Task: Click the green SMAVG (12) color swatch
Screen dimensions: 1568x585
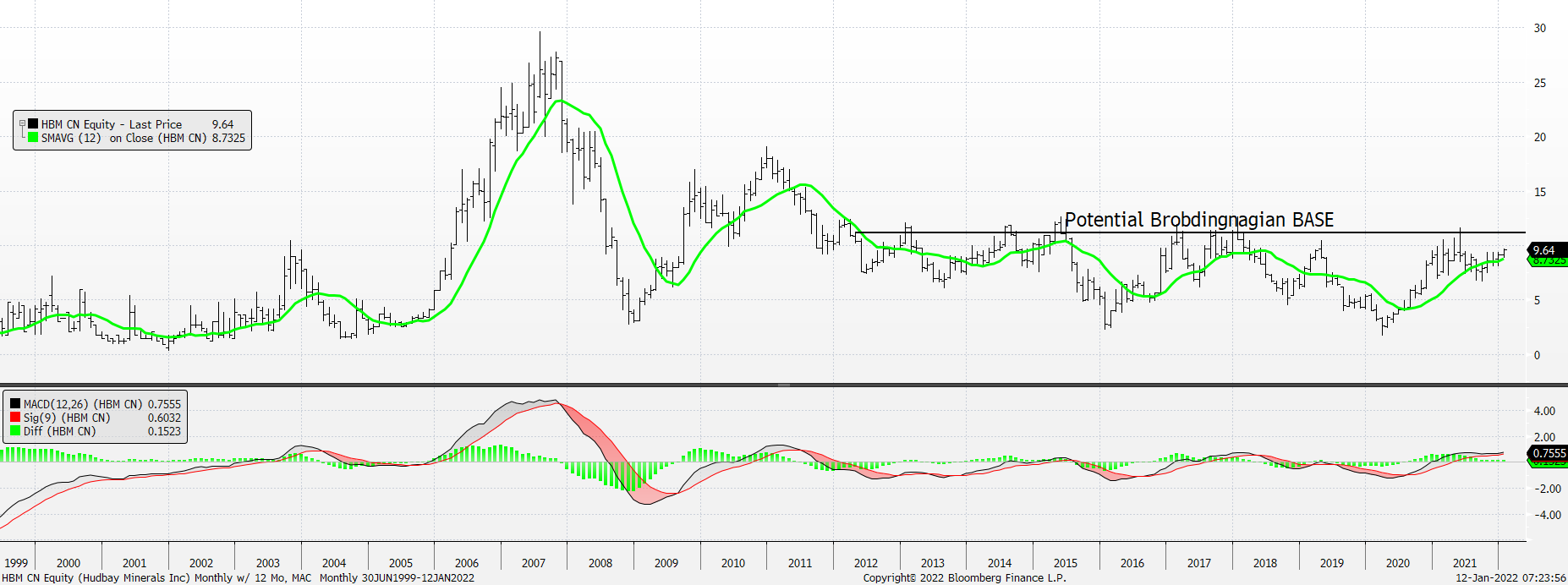Action: tap(33, 137)
